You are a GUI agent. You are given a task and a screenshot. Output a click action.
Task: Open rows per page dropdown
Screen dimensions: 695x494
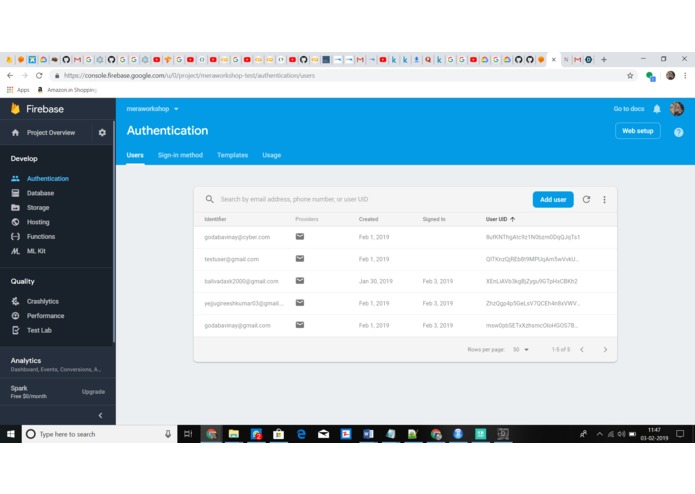521,350
